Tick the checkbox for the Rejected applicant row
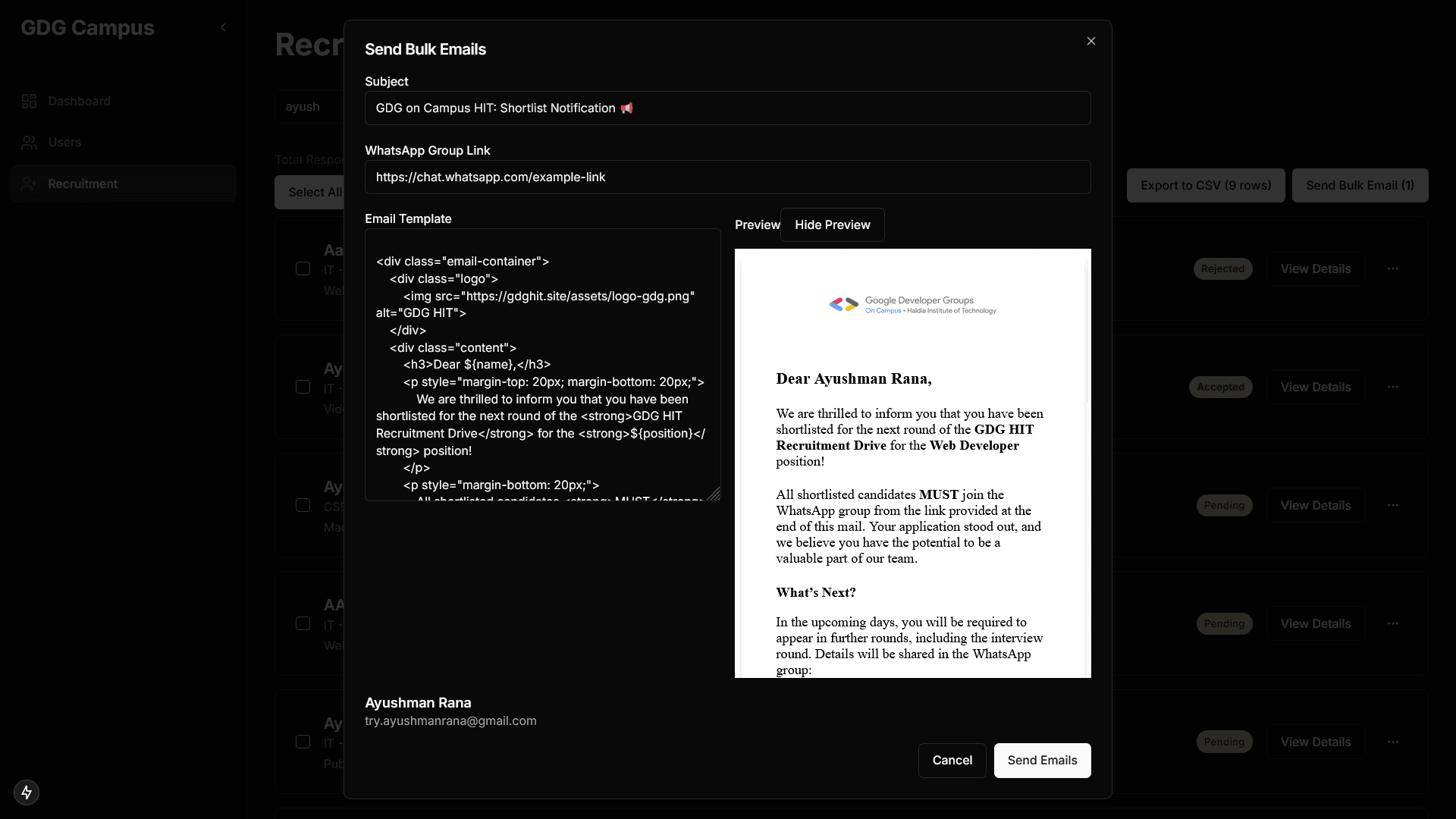 coord(303,269)
